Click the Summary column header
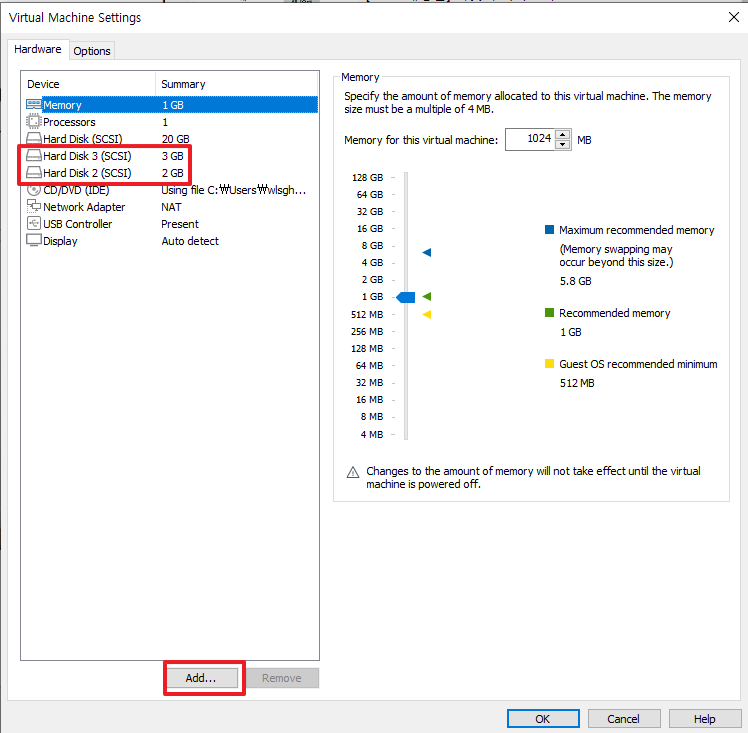The height and width of the screenshot is (733, 748). [x=237, y=84]
